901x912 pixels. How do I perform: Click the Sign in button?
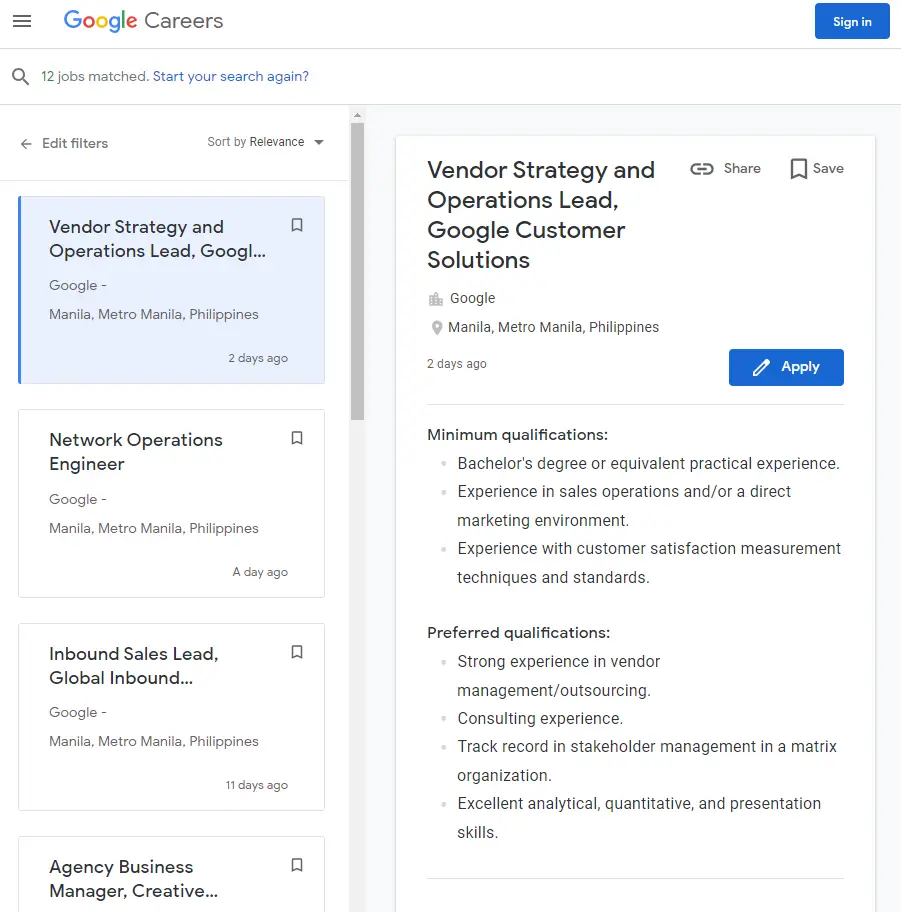click(852, 22)
